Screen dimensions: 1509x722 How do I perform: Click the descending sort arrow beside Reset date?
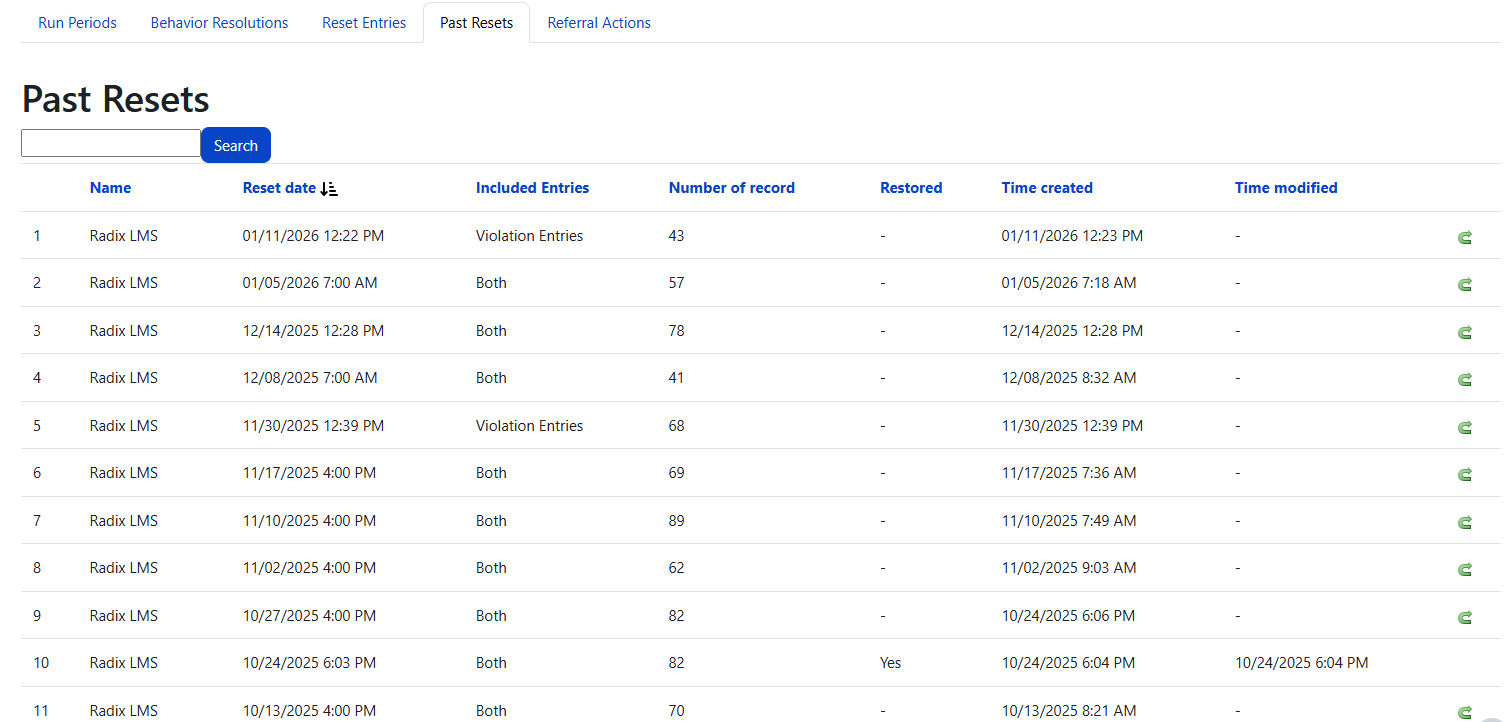pos(329,188)
